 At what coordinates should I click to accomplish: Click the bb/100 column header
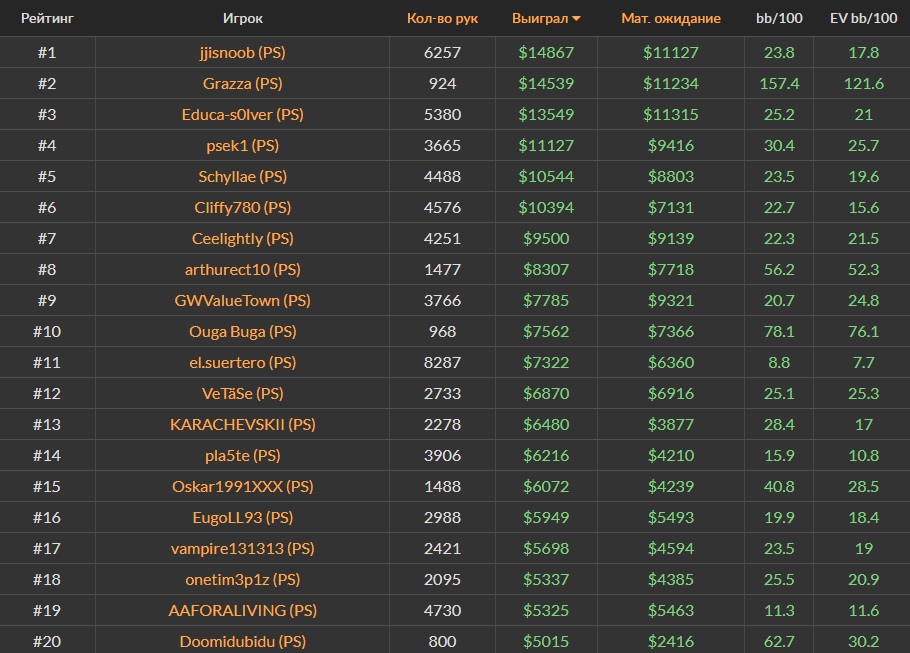point(777,18)
